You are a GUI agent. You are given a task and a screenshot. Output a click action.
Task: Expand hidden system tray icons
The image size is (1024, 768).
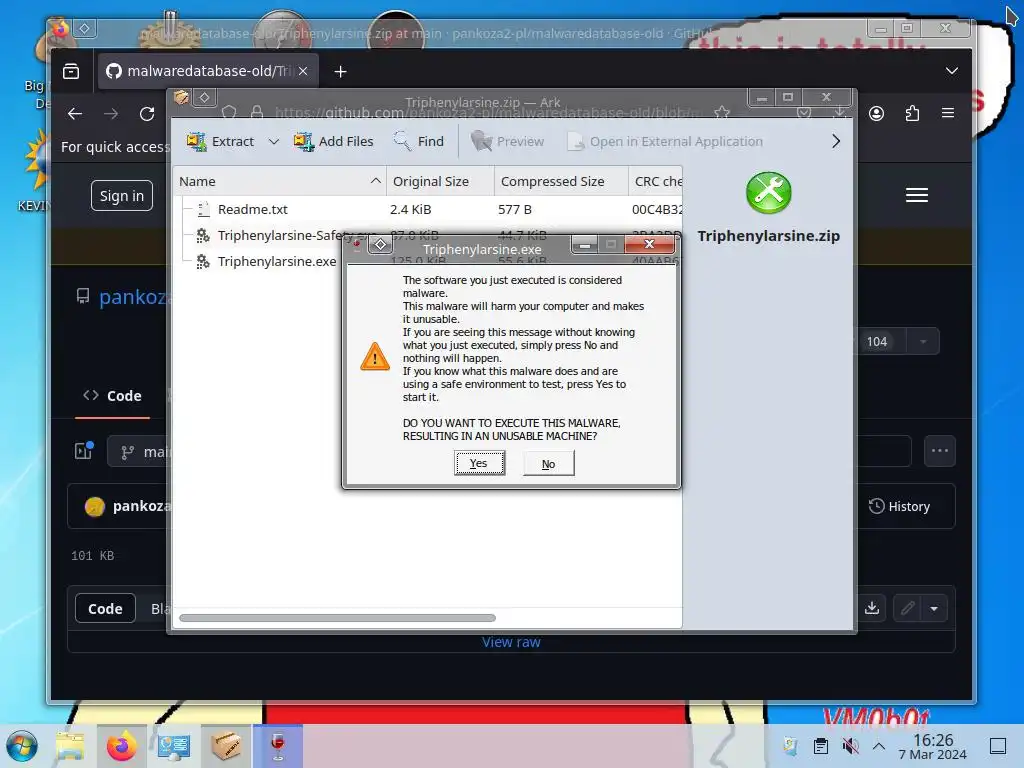coord(879,745)
